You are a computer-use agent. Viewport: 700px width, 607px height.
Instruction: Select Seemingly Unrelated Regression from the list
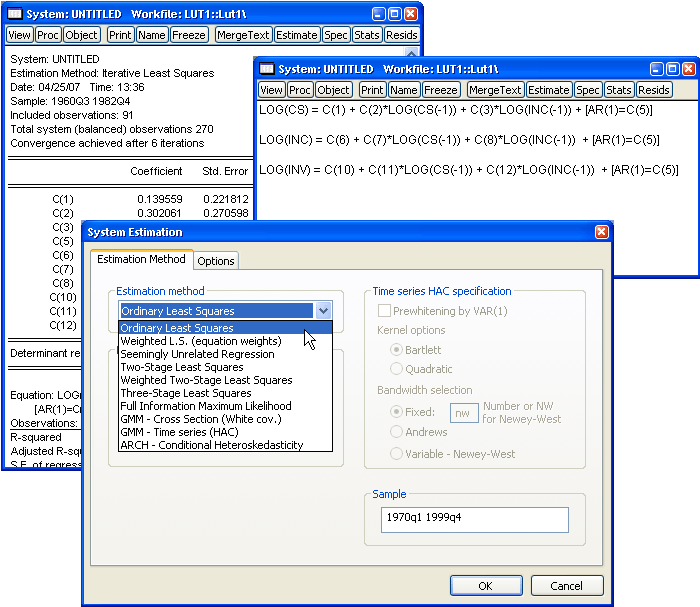coord(197,354)
